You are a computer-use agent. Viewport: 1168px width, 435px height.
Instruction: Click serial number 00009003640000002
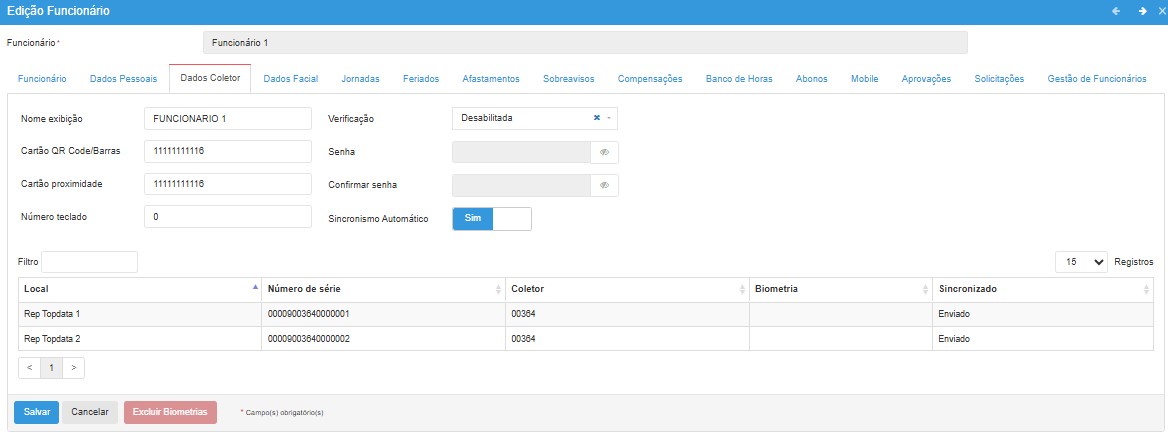(309, 338)
